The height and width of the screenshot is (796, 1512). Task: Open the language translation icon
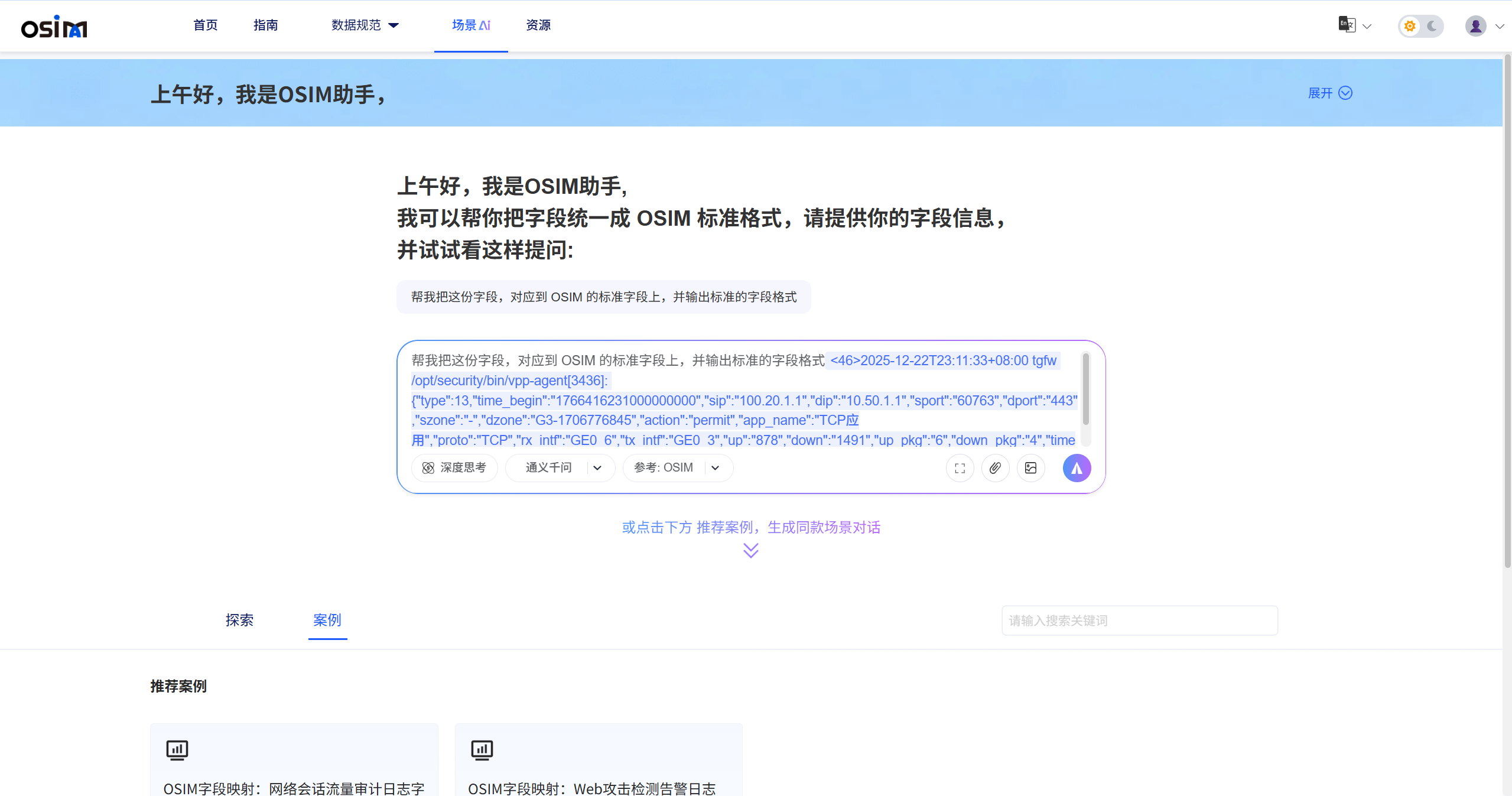coord(1347,25)
